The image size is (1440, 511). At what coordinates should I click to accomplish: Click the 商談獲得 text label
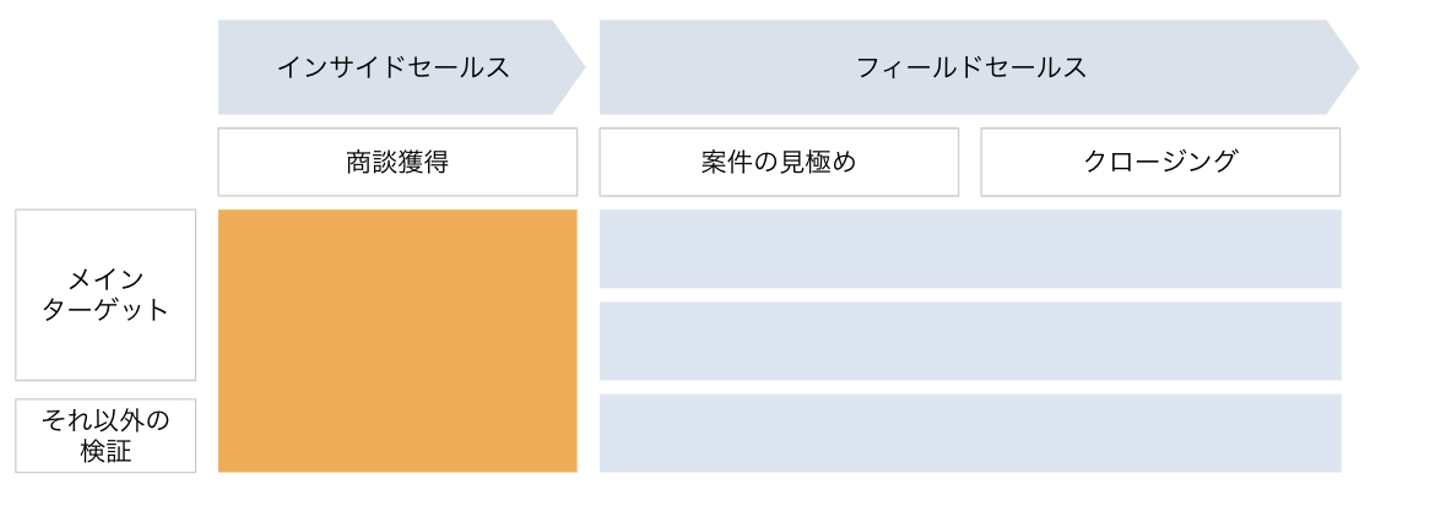(x=397, y=162)
